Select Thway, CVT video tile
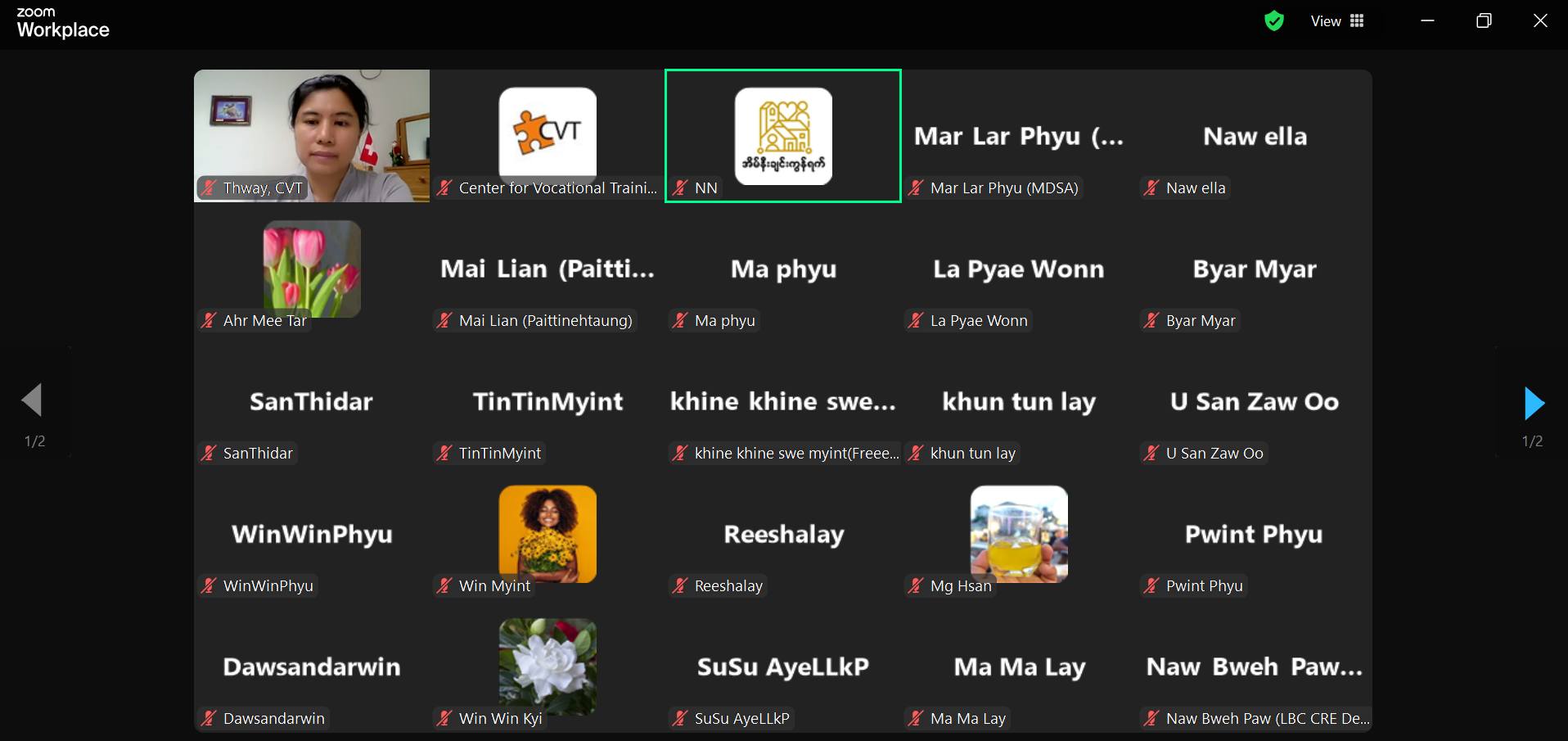Viewport: 1568px width, 741px height. (x=312, y=136)
